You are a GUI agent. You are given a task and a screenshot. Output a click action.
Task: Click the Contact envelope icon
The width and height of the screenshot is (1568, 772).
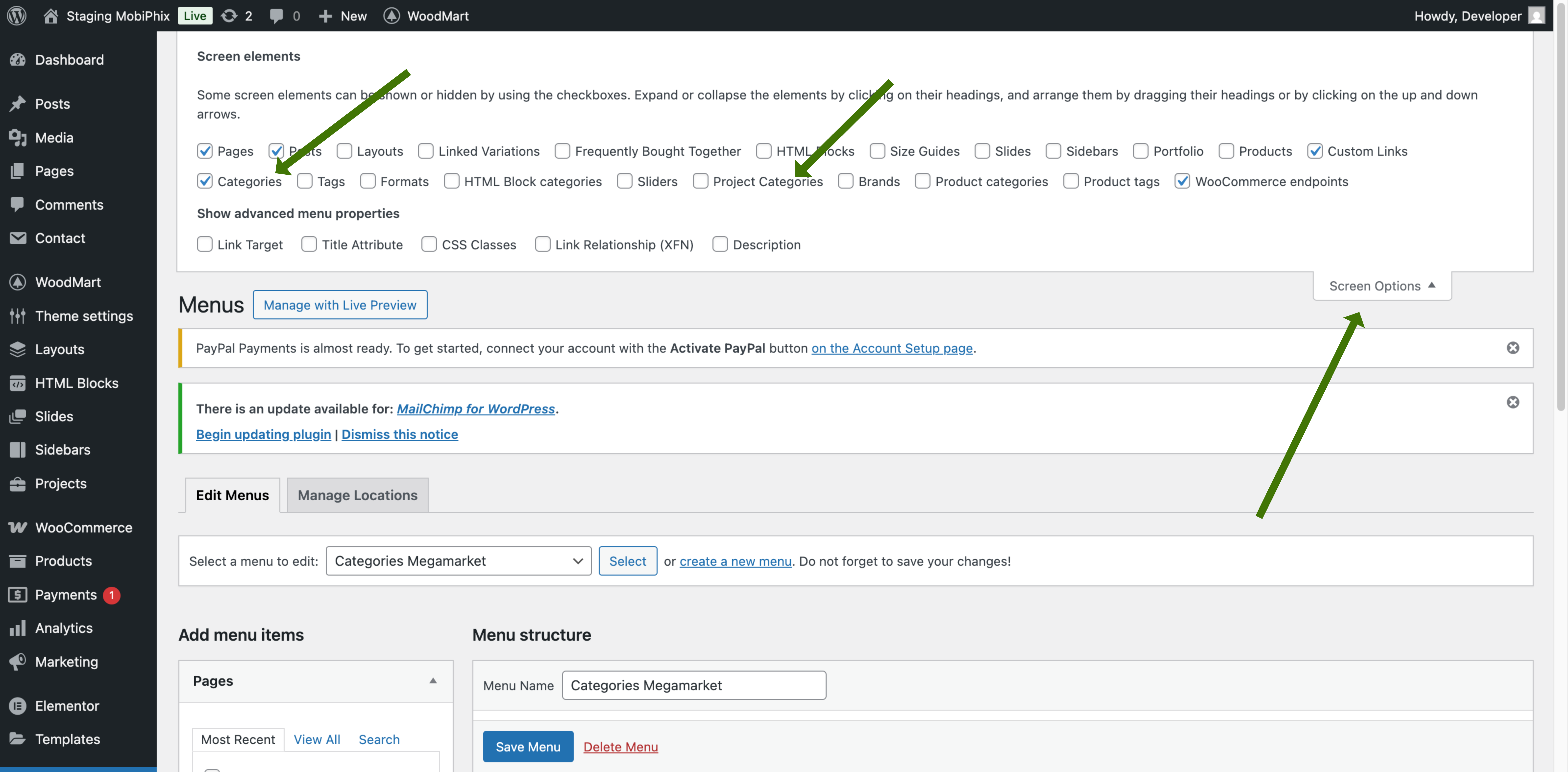tap(18, 238)
